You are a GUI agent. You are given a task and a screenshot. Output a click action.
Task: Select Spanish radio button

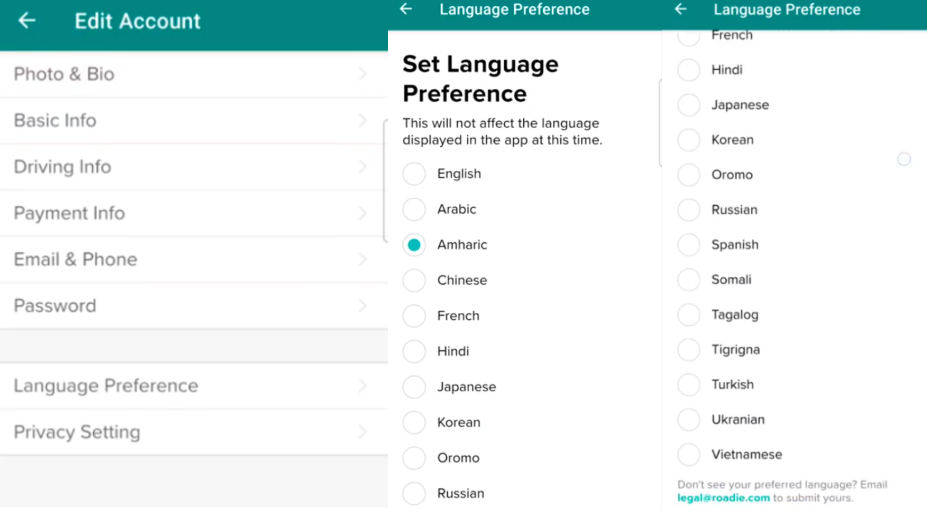point(689,245)
